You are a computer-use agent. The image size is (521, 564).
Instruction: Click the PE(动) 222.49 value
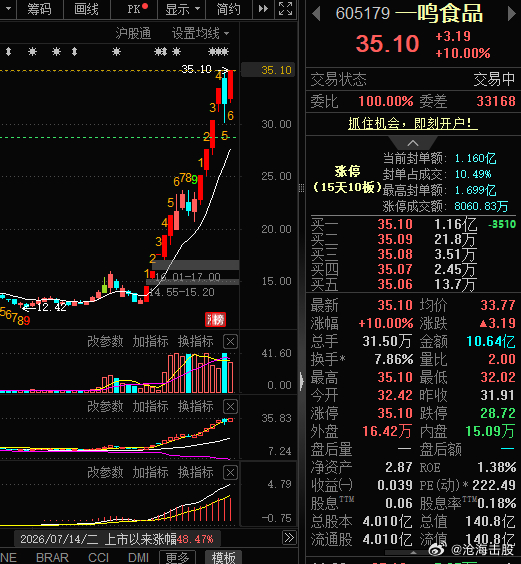coord(494,485)
